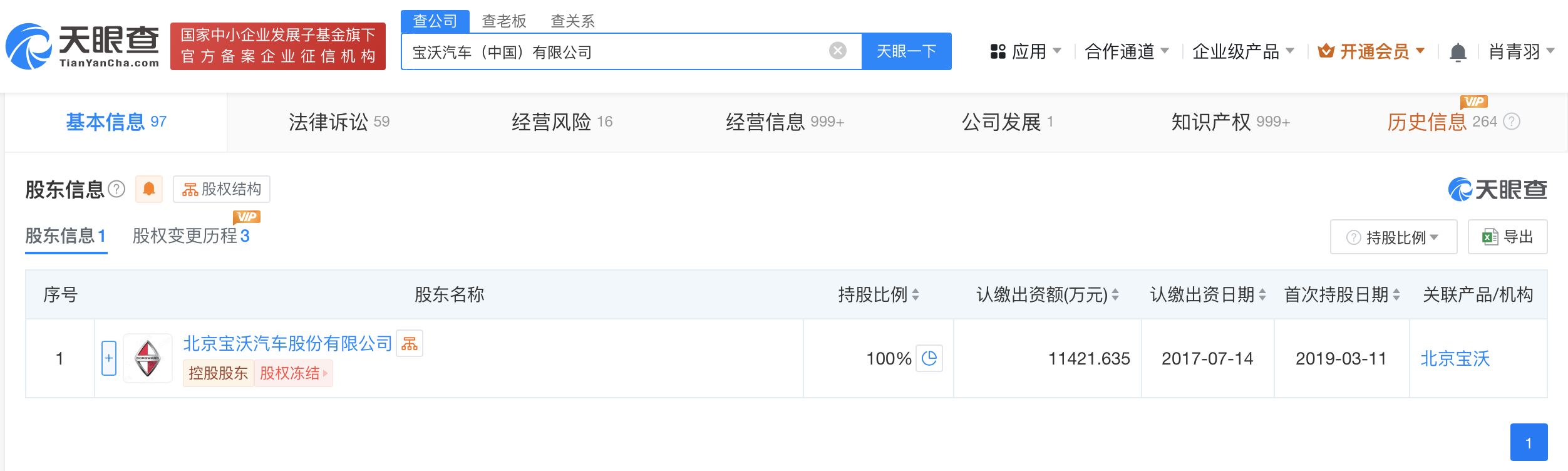This screenshot has height=471, width=1568.
Task: Click the 天眼一下 search button
Action: [906, 51]
